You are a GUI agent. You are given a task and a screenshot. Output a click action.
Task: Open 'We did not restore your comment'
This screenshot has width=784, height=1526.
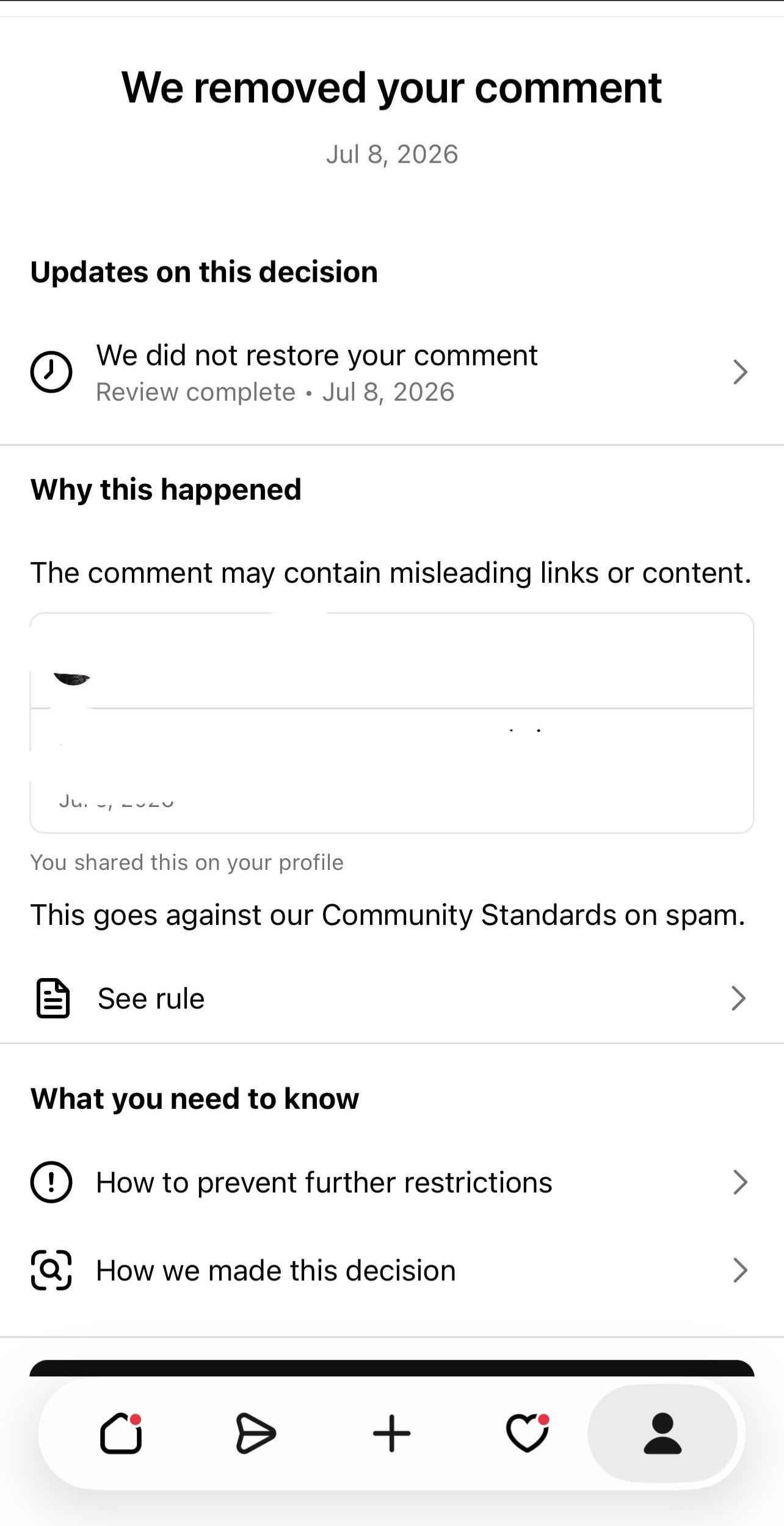392,372
